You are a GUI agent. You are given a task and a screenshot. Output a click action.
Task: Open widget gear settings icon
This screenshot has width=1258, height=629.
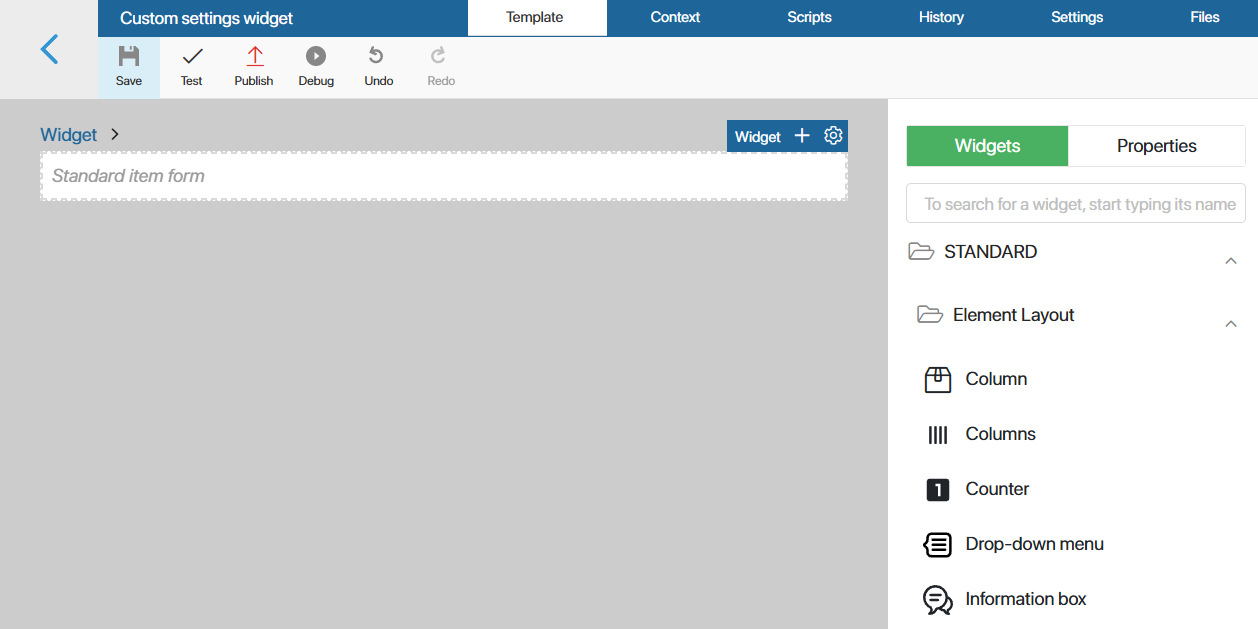pos(833,136)
